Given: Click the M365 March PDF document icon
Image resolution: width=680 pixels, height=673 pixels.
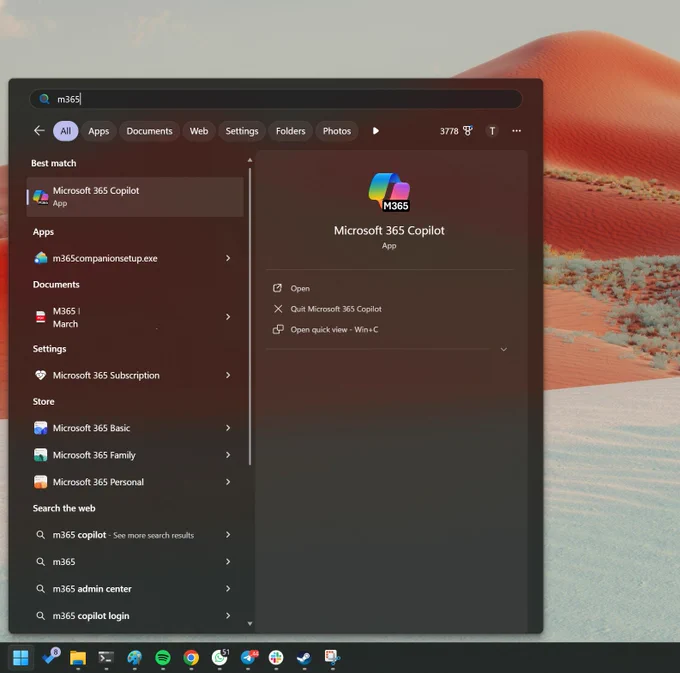Looking at the screenshot, I should 41,317.
